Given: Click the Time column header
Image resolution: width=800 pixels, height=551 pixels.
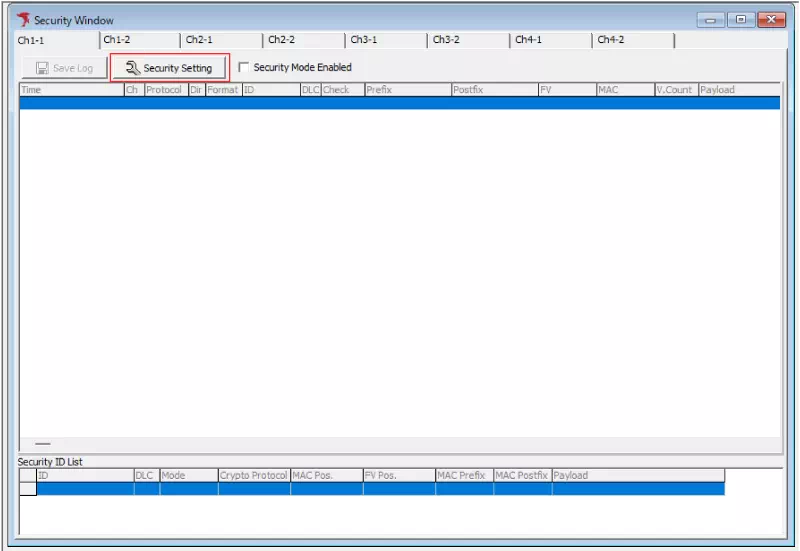Looking at the screenshot, I should click(72, 90).
